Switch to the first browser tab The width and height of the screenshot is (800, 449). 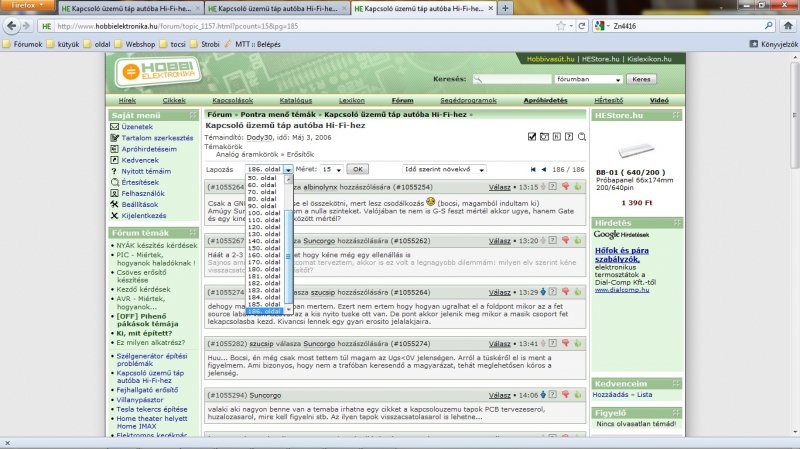tap(131, 9)
